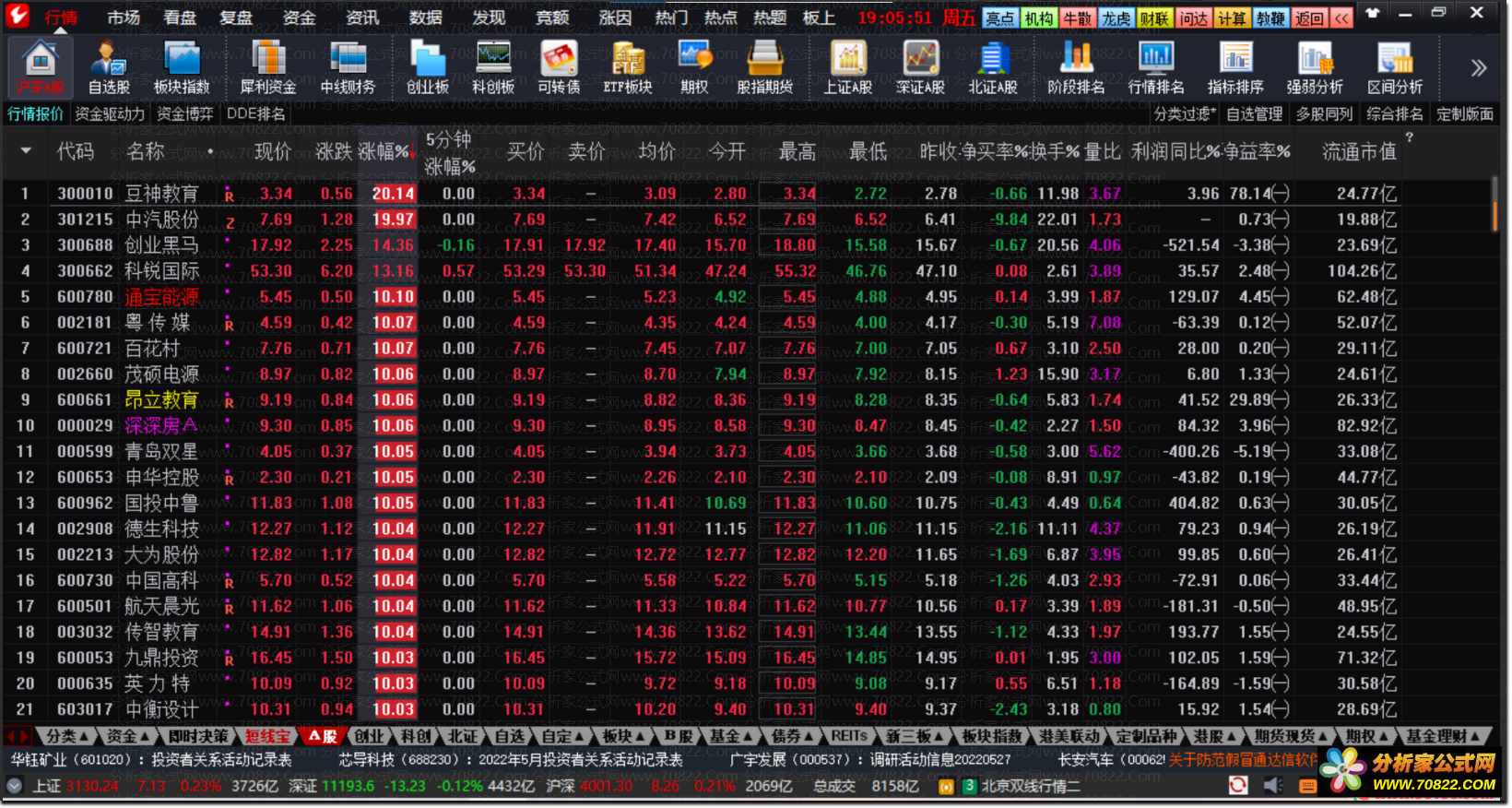Open the 看盘 menu

(180, 18)
